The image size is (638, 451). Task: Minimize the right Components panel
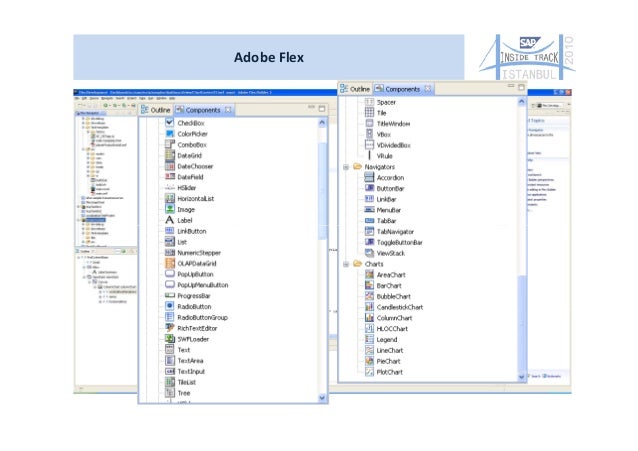click(x=511, y=86)
